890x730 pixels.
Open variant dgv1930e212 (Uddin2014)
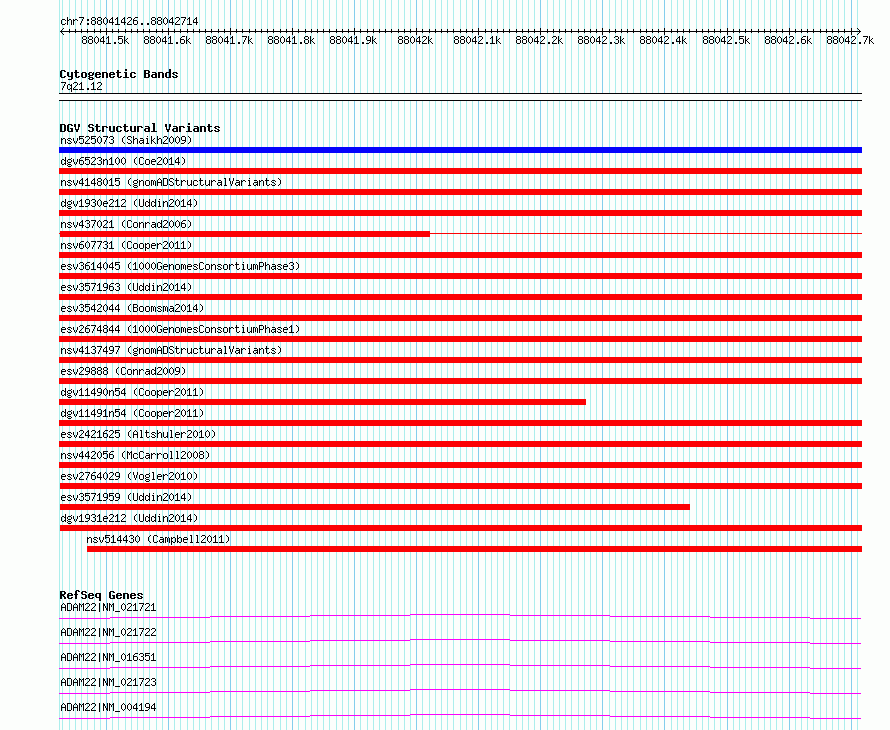click(129, 203)
